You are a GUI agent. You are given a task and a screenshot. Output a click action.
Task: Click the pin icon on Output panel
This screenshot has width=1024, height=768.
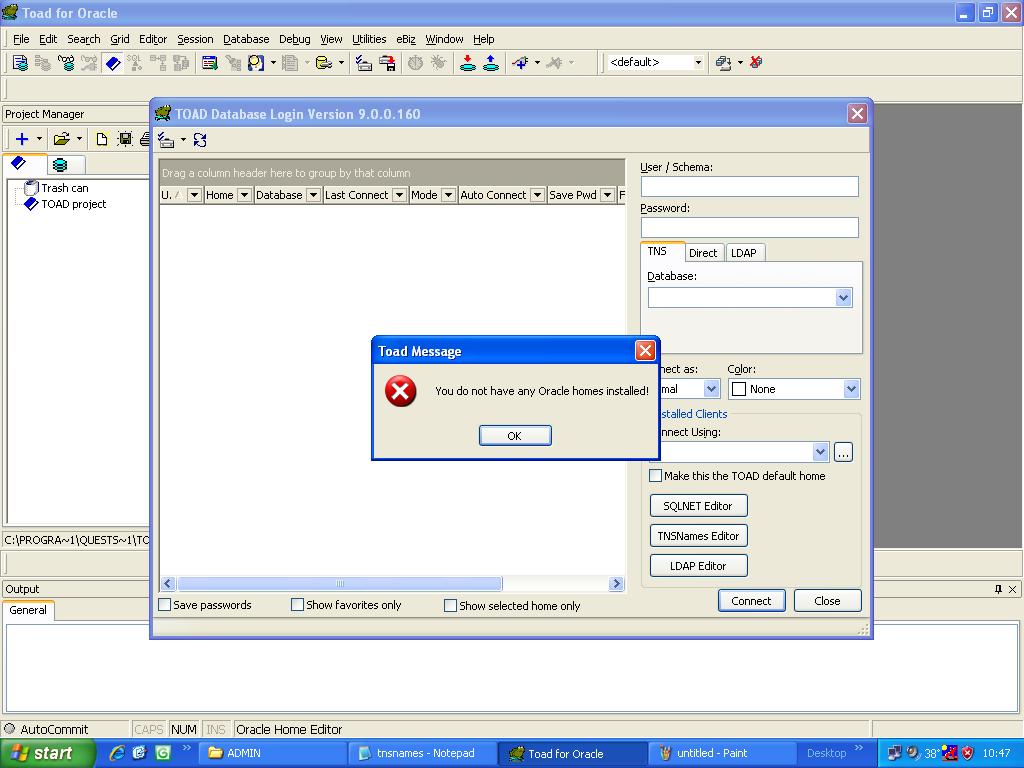click(x=998, y=589)
